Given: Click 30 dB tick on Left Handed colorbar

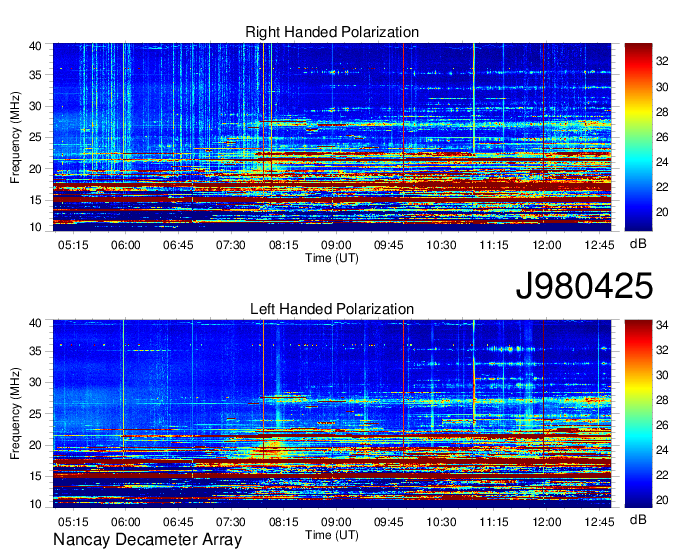Looking at the screenshot, I should (662, 375).
